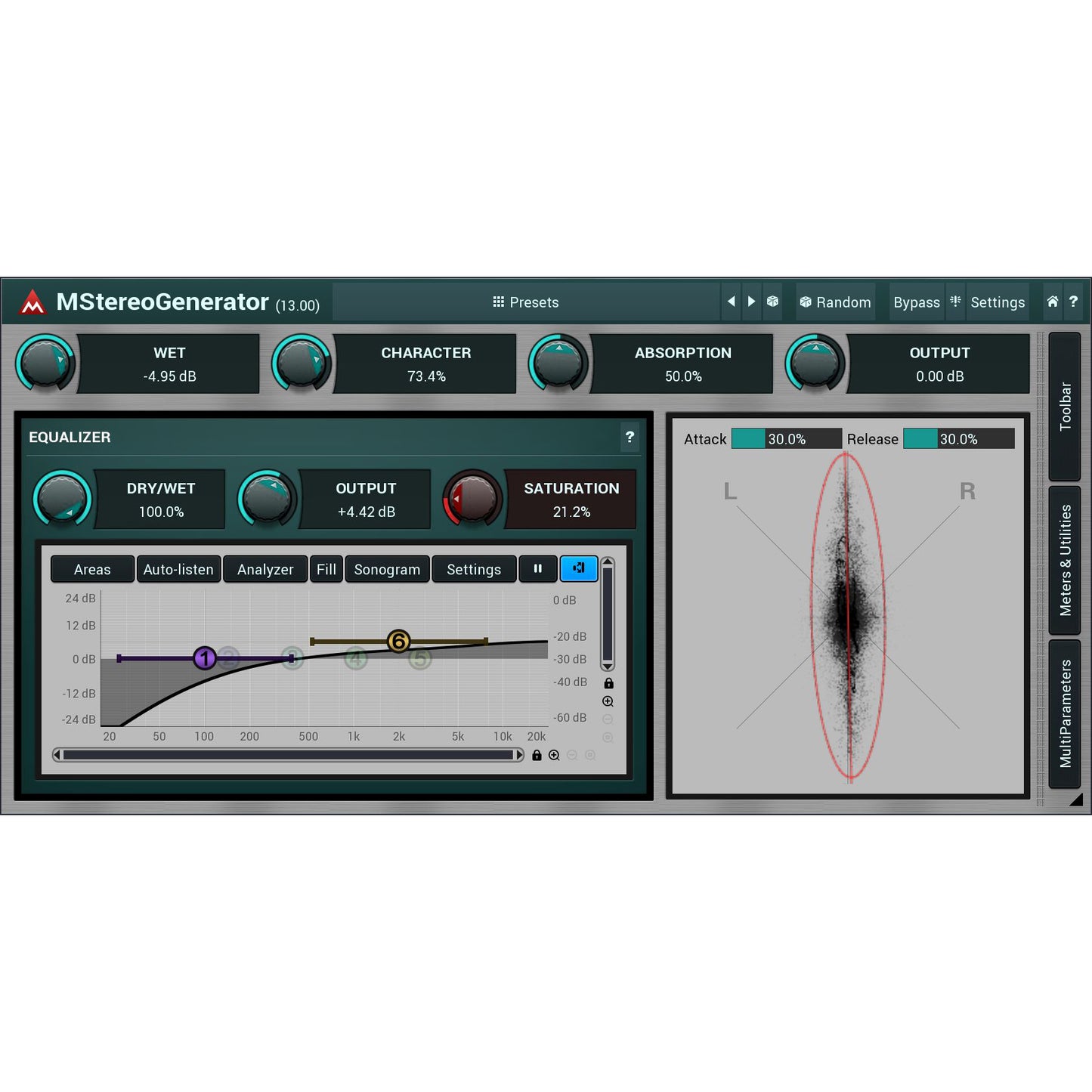Zoom in using the magnifier plus icon

[x=608, y=701]
